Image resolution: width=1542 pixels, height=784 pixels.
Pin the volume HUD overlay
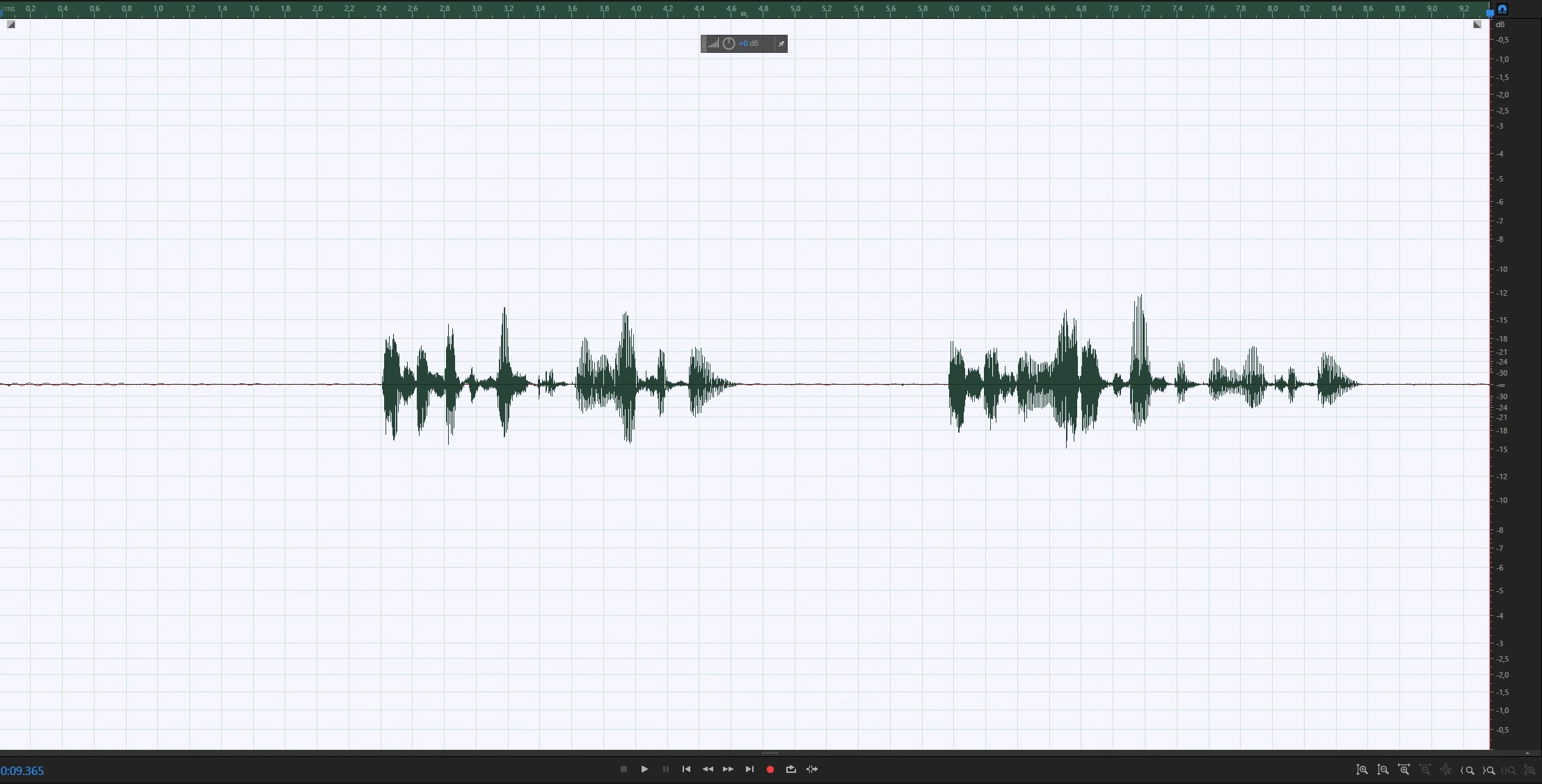[781, 44]
